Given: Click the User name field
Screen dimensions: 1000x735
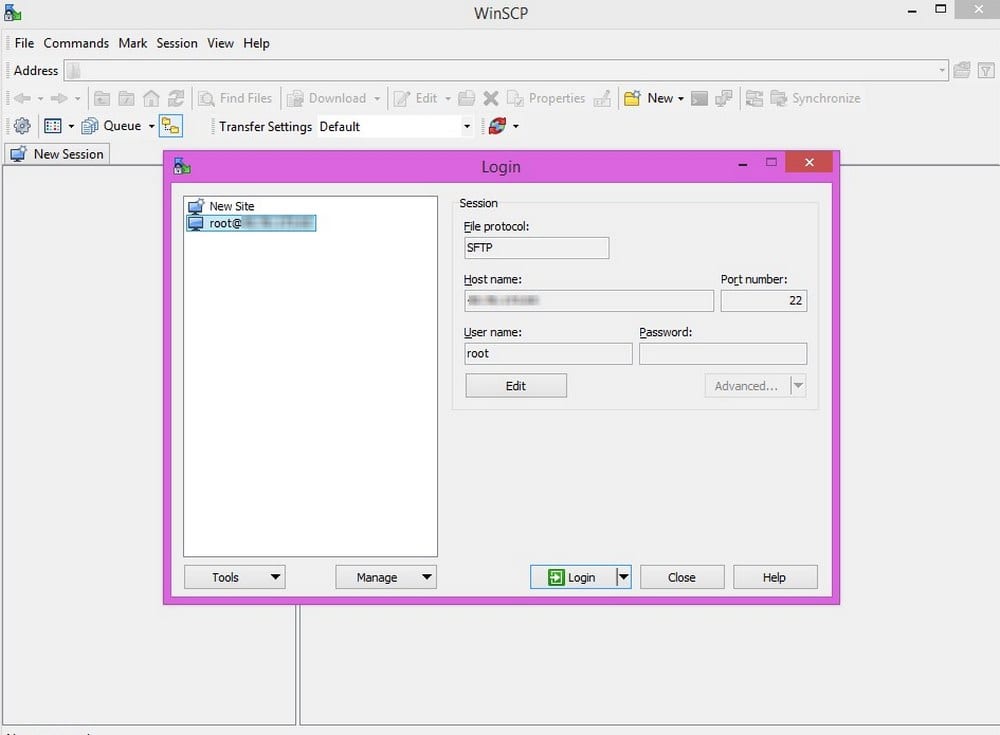Looking at the screenshot, I should coord(548,353).
